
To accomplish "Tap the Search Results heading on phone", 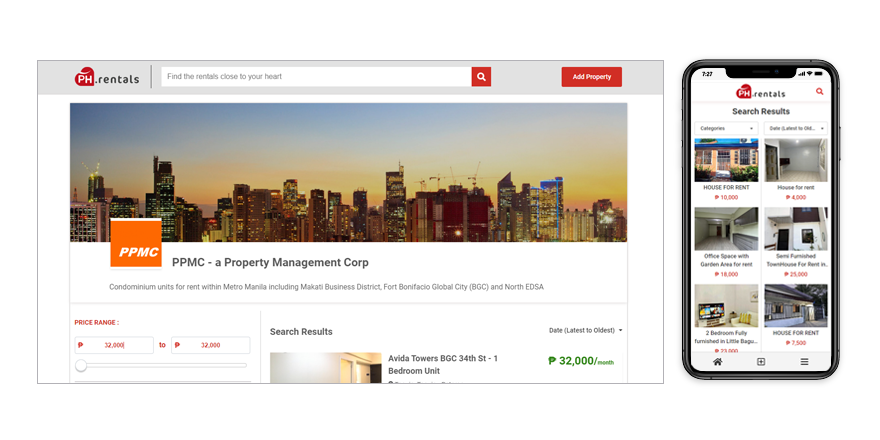I will point(760,111).
